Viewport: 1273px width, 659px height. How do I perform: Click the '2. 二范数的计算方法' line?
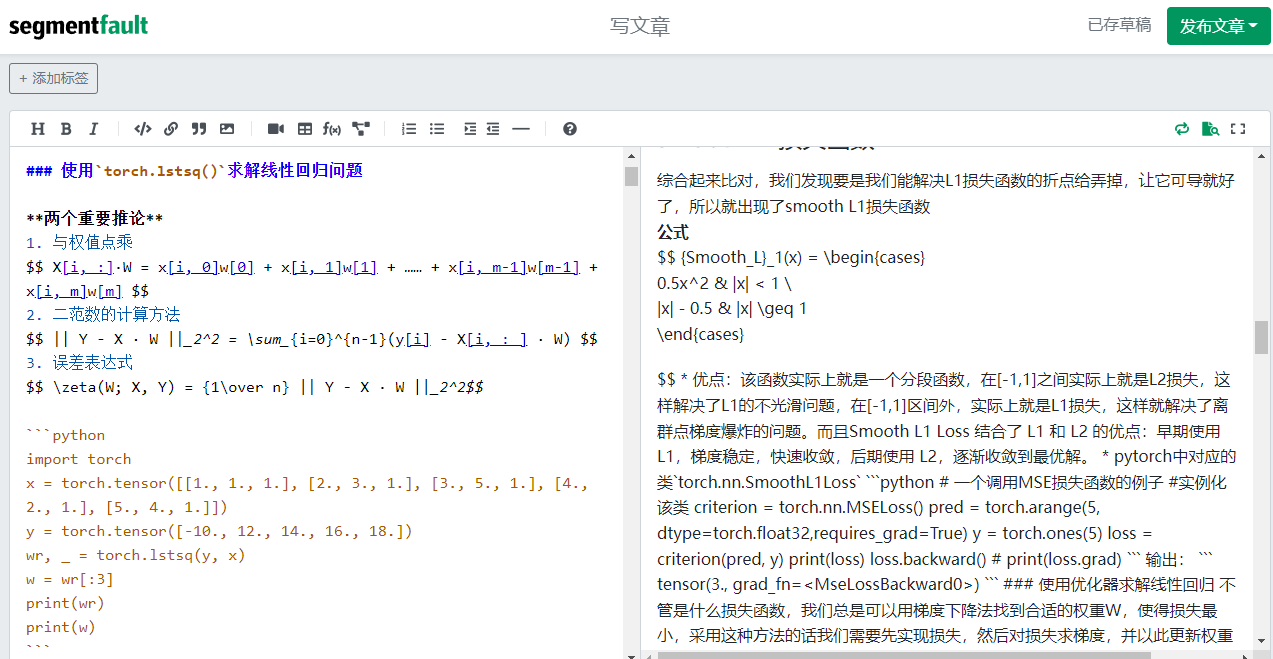(x=103, y=315)
